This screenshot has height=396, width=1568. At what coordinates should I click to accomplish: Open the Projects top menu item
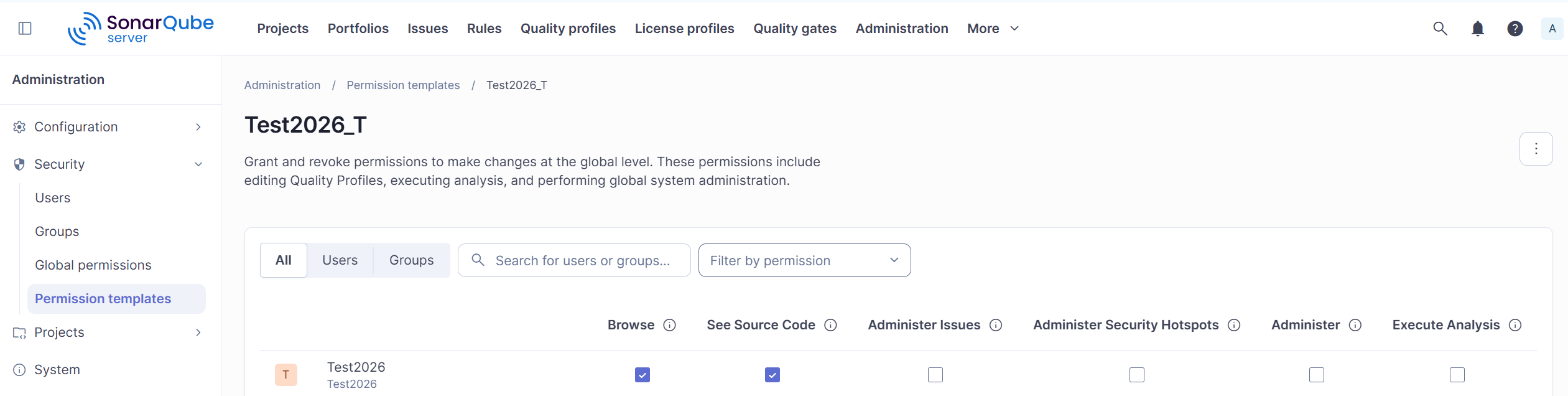(x=283, y=29)
